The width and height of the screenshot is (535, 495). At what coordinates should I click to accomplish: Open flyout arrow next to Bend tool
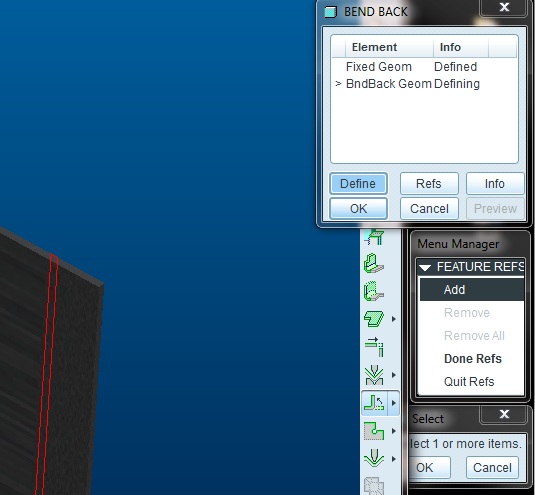(394, 375)
